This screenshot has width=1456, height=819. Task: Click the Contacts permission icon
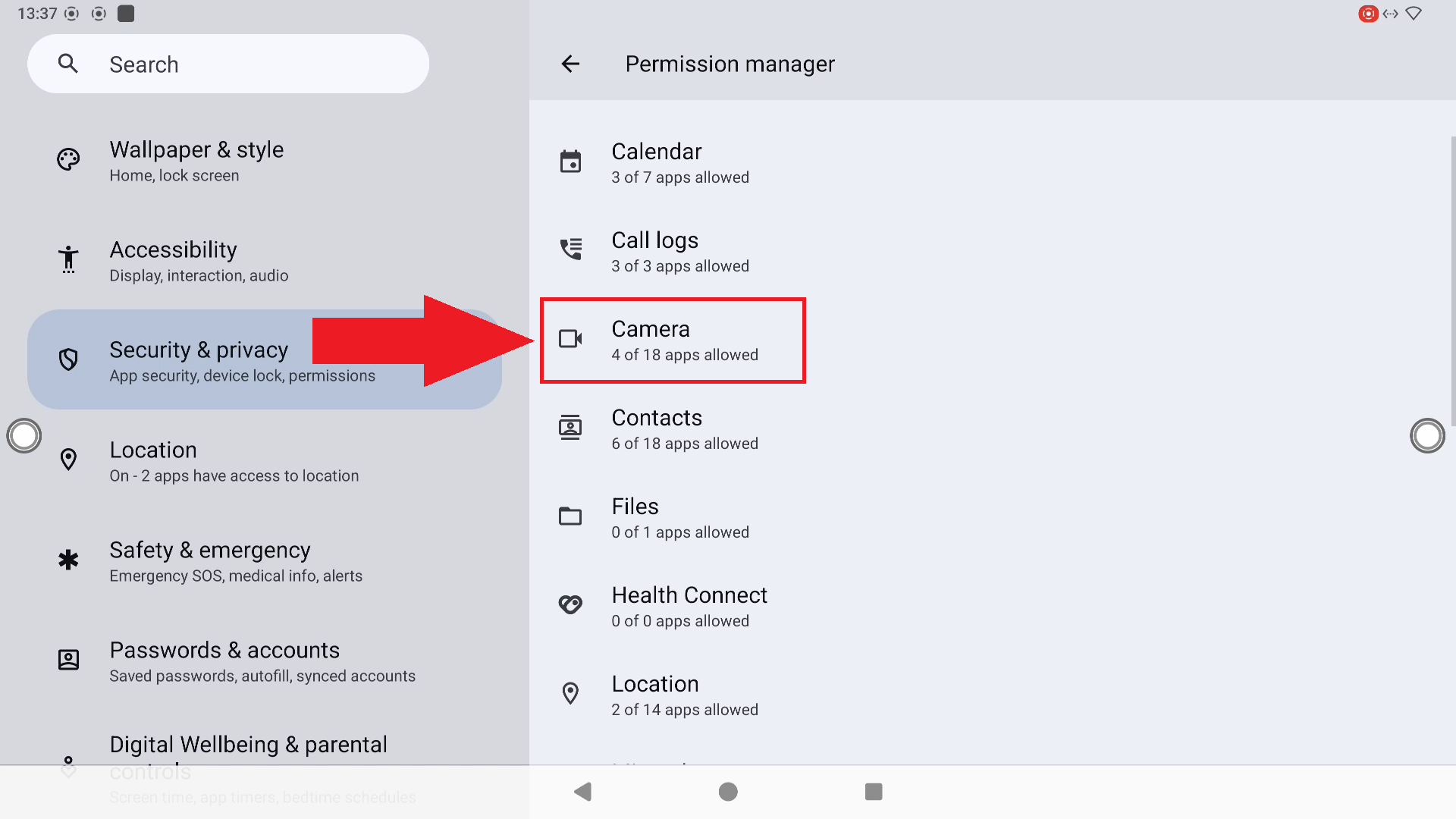(570, 428)
